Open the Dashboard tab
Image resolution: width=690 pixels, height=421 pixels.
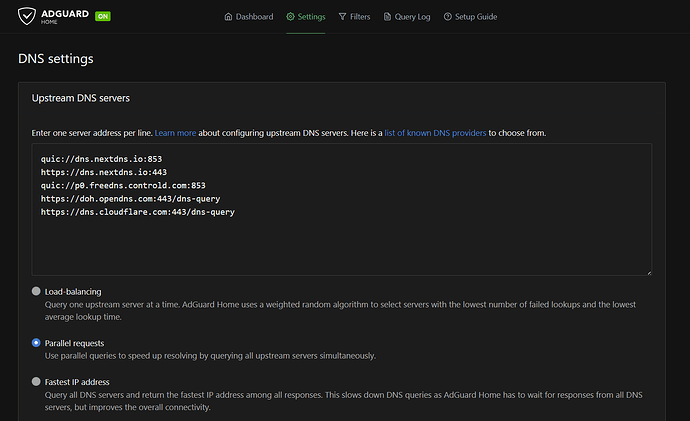tap(249, 17)
